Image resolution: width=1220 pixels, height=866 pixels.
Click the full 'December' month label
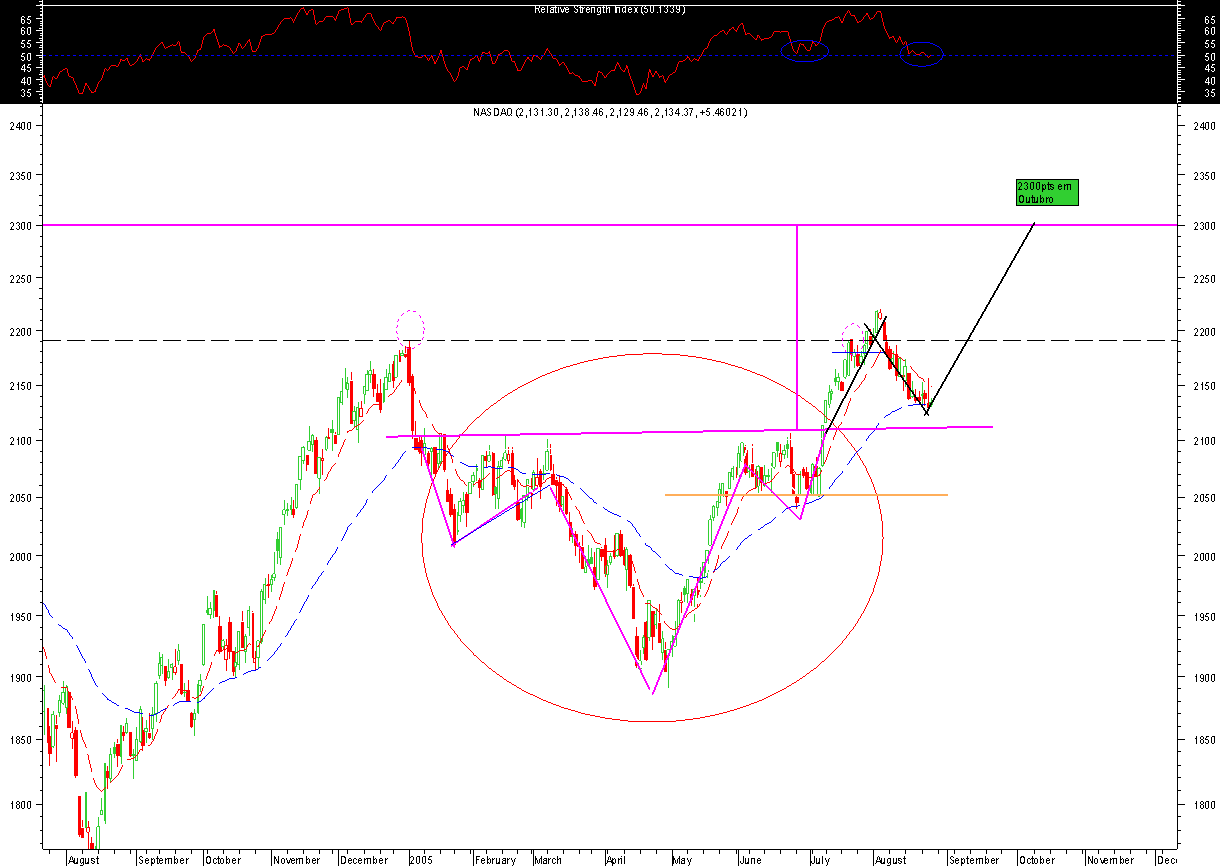pyautogui.click(x=365, y=859)
